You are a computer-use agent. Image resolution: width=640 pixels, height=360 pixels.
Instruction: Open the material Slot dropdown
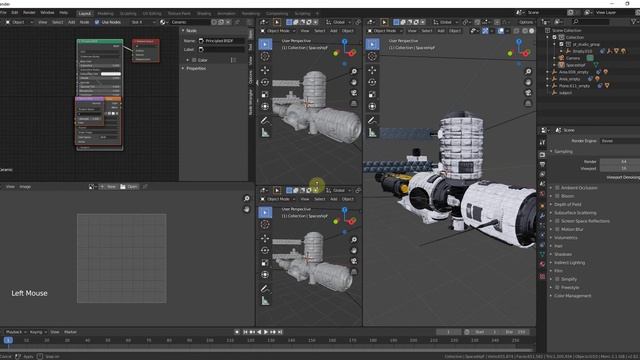pyautogui.click(x=142, y=22)
